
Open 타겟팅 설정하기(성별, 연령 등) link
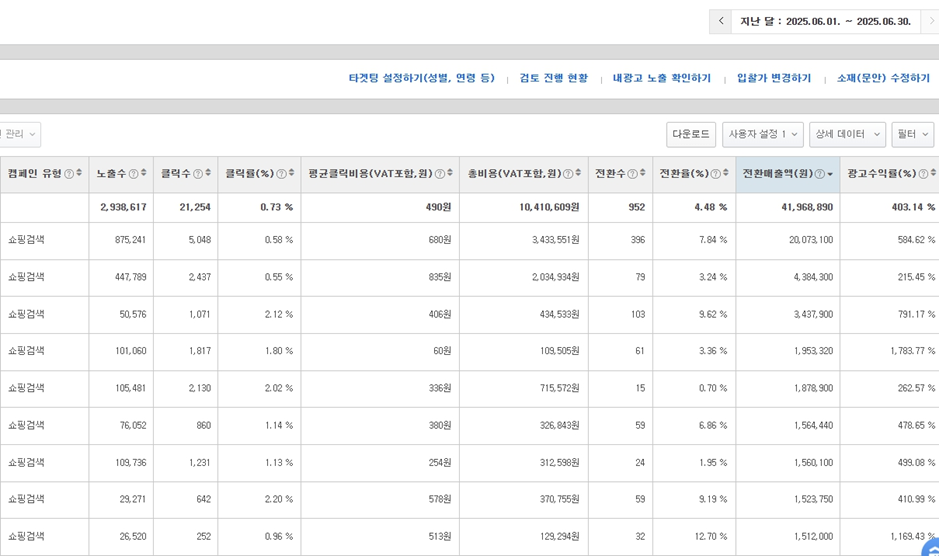[421, 78]
